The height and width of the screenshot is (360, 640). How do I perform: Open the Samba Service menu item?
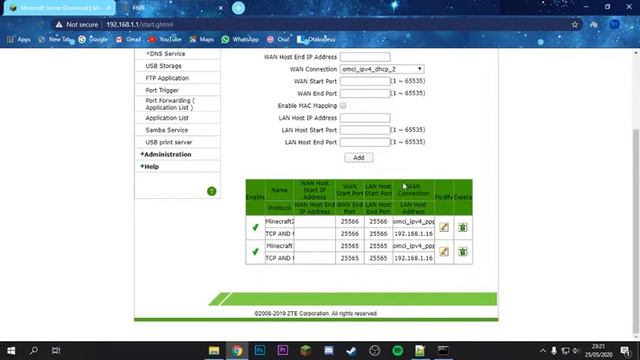coord(167,130)
